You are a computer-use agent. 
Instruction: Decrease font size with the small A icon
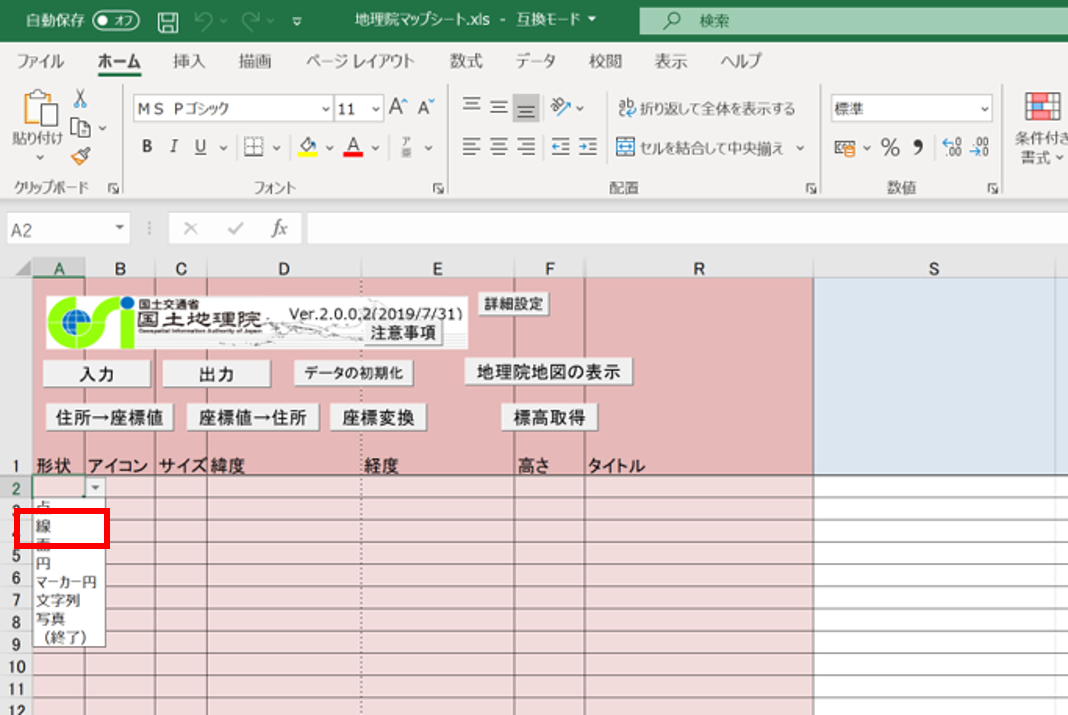click(426, 107)
